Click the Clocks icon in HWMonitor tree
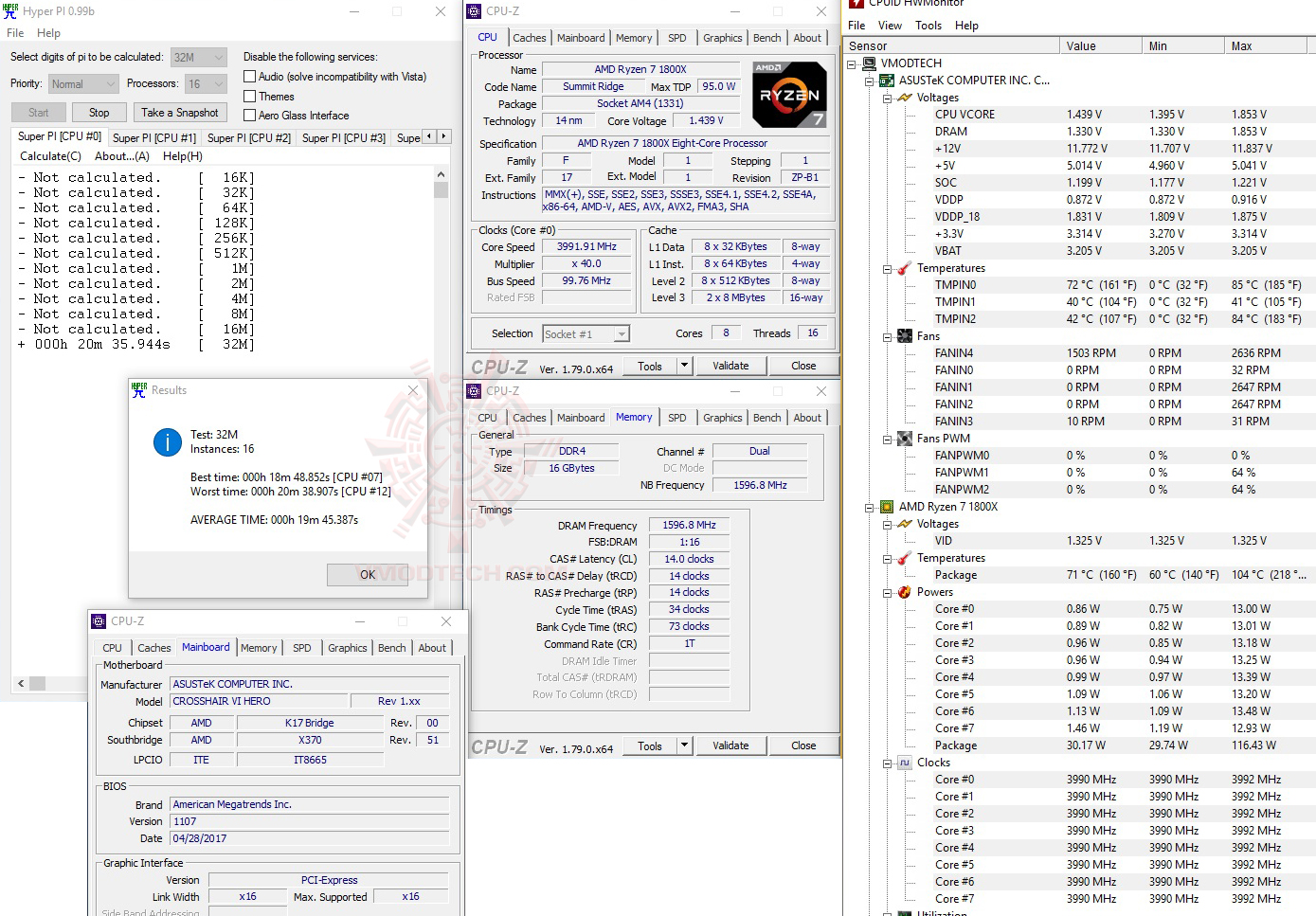 coord(904,763)
